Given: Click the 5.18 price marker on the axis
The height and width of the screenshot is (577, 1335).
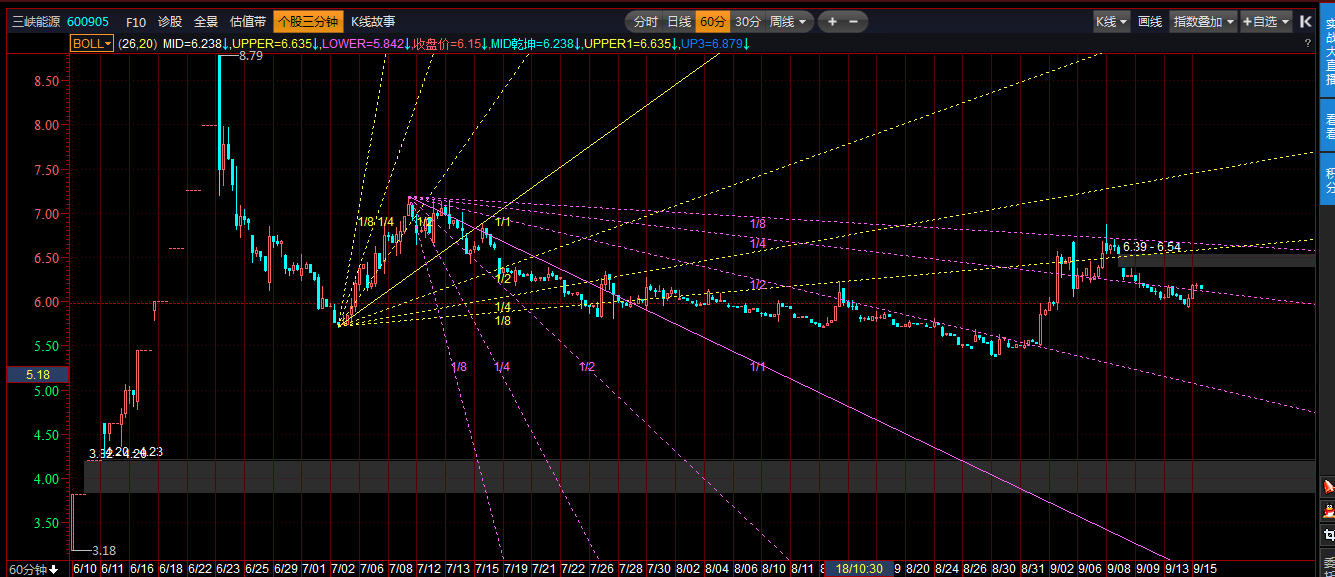Looking at the screenshot, I should 37,375.
